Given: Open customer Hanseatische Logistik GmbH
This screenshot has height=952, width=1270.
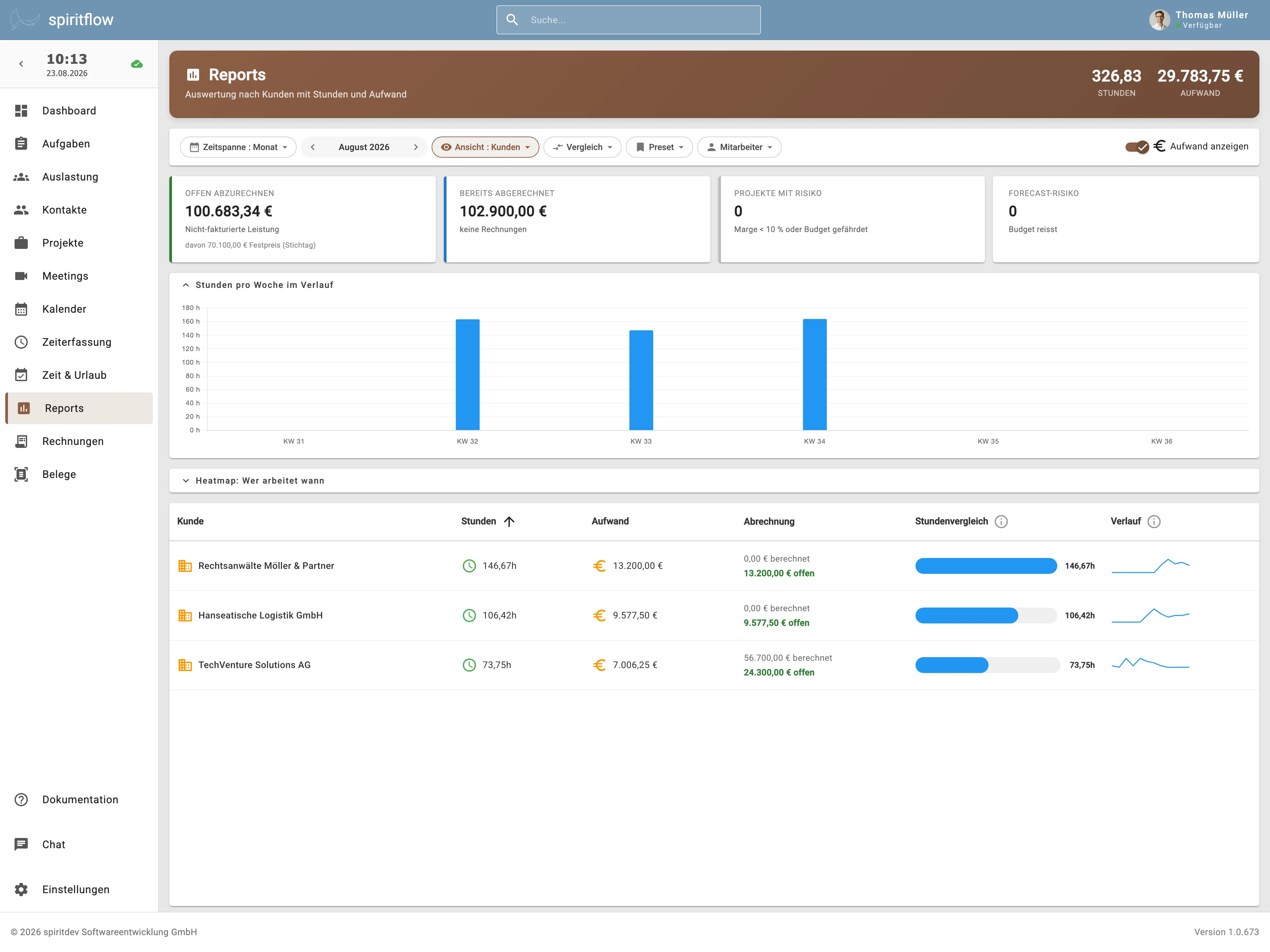Looking at the screenshot, I should click(261, 616).
